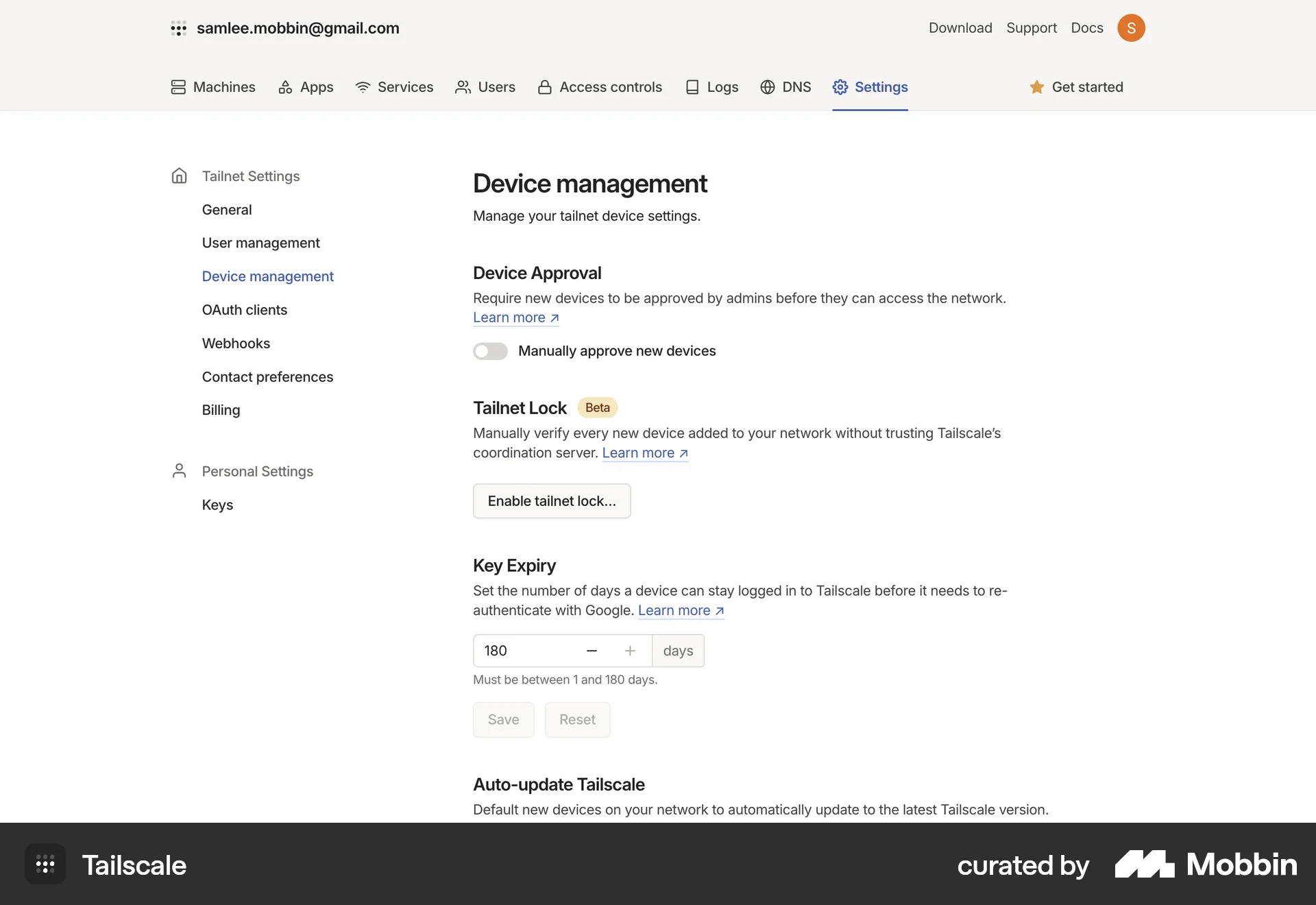Screen dimensions: 1316x905
Task: Switch to User management settings
Action: coord(261,243)
